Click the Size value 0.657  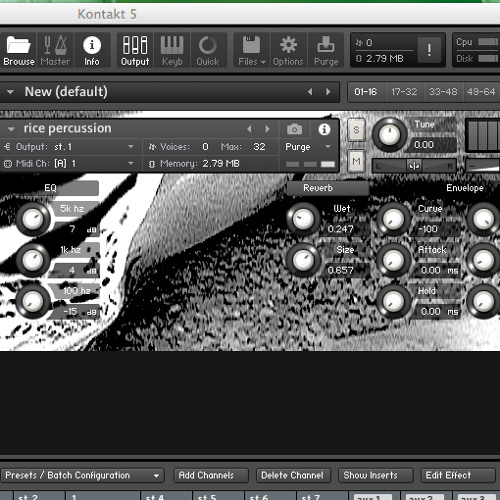(340, 270)
